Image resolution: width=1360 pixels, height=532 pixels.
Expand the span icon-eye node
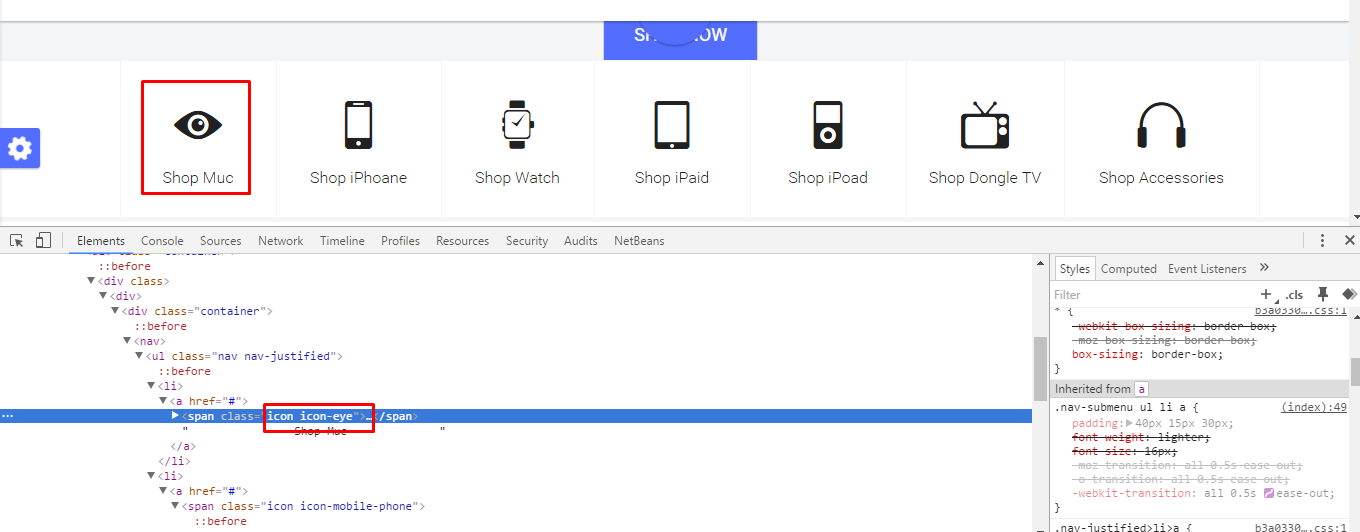[176, 416]
